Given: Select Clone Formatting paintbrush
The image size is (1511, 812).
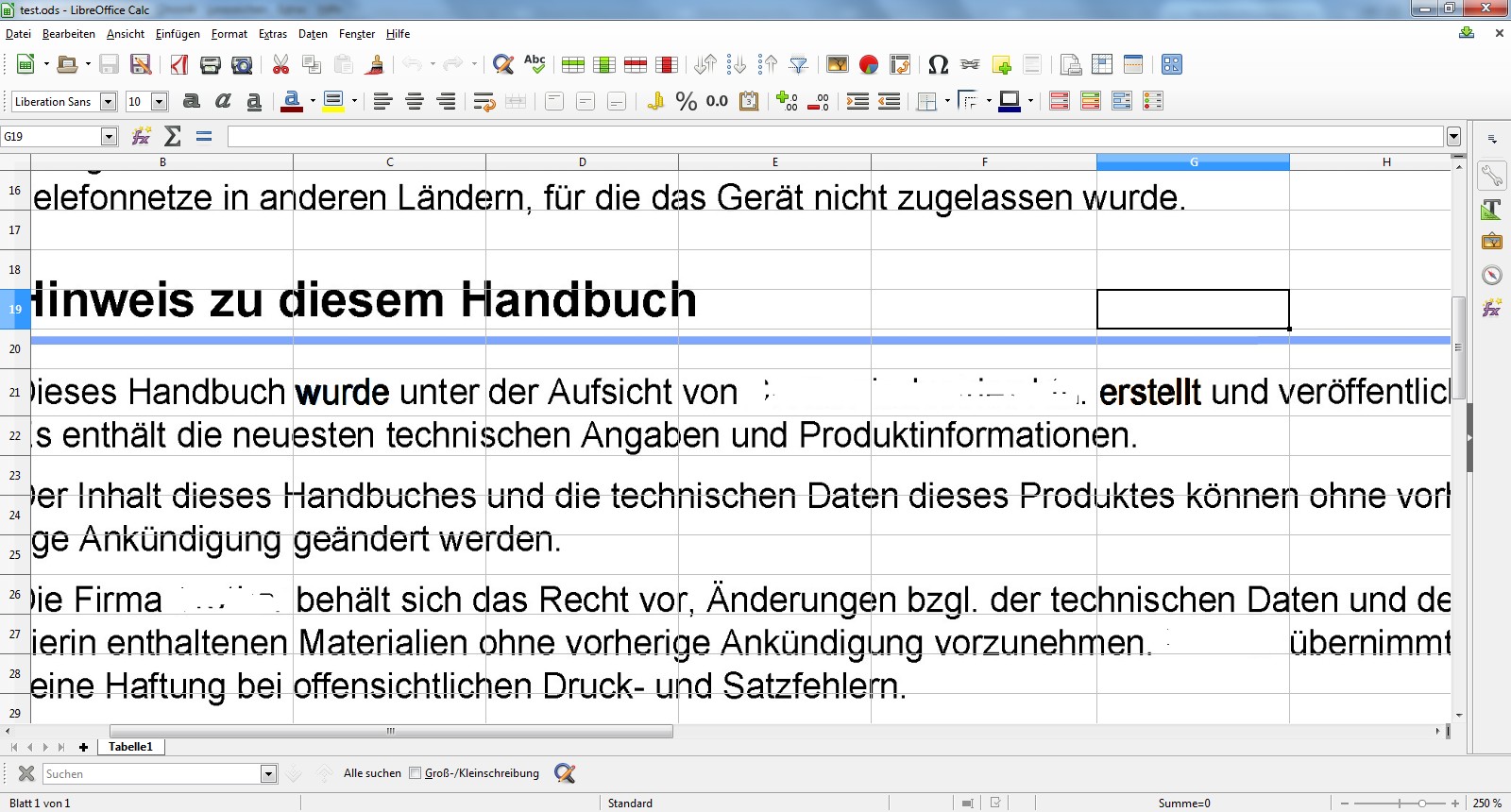Looking at the screenshot, I should (x=375, y=64).
